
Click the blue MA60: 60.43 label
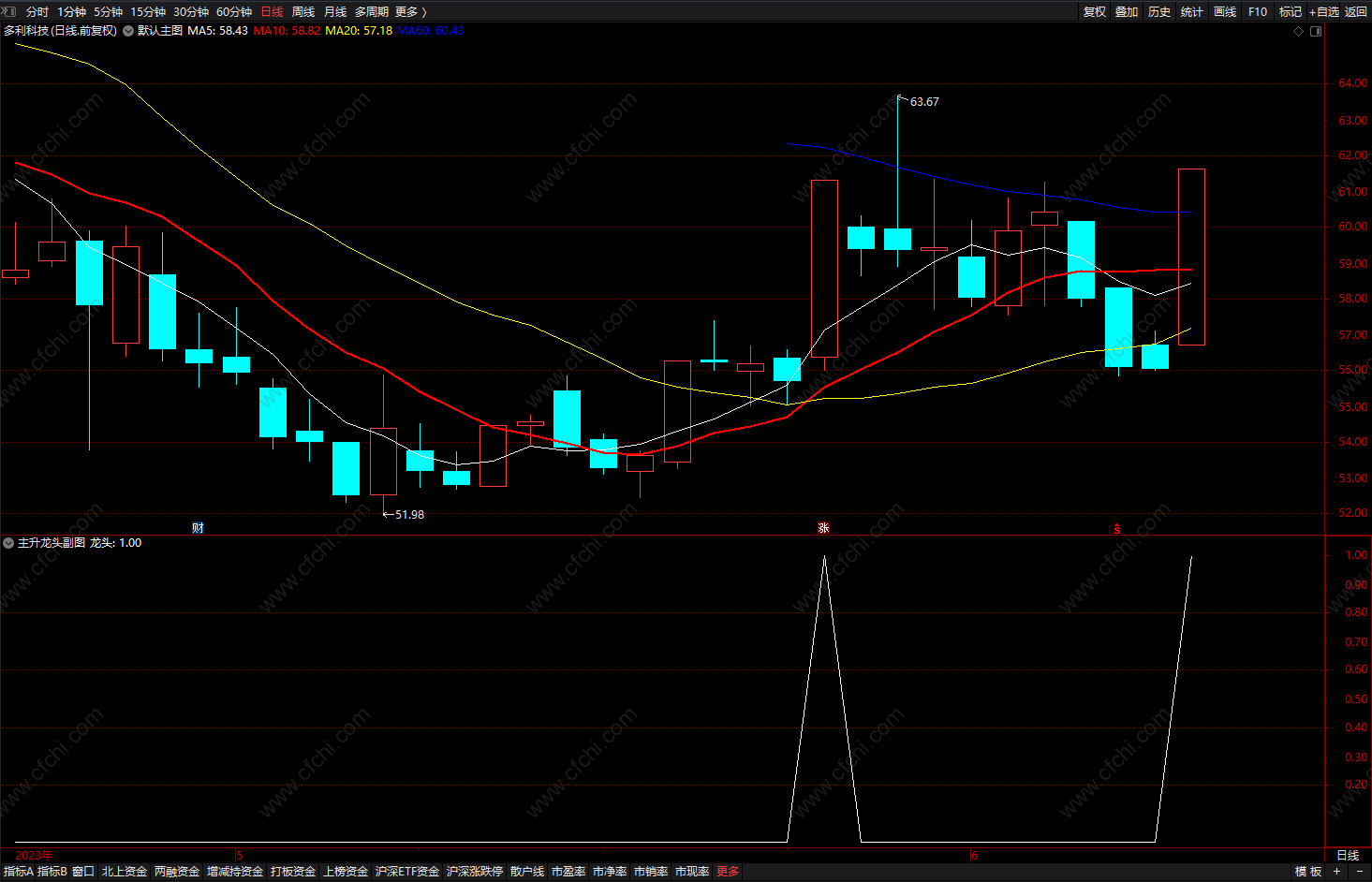pos(431,31)
